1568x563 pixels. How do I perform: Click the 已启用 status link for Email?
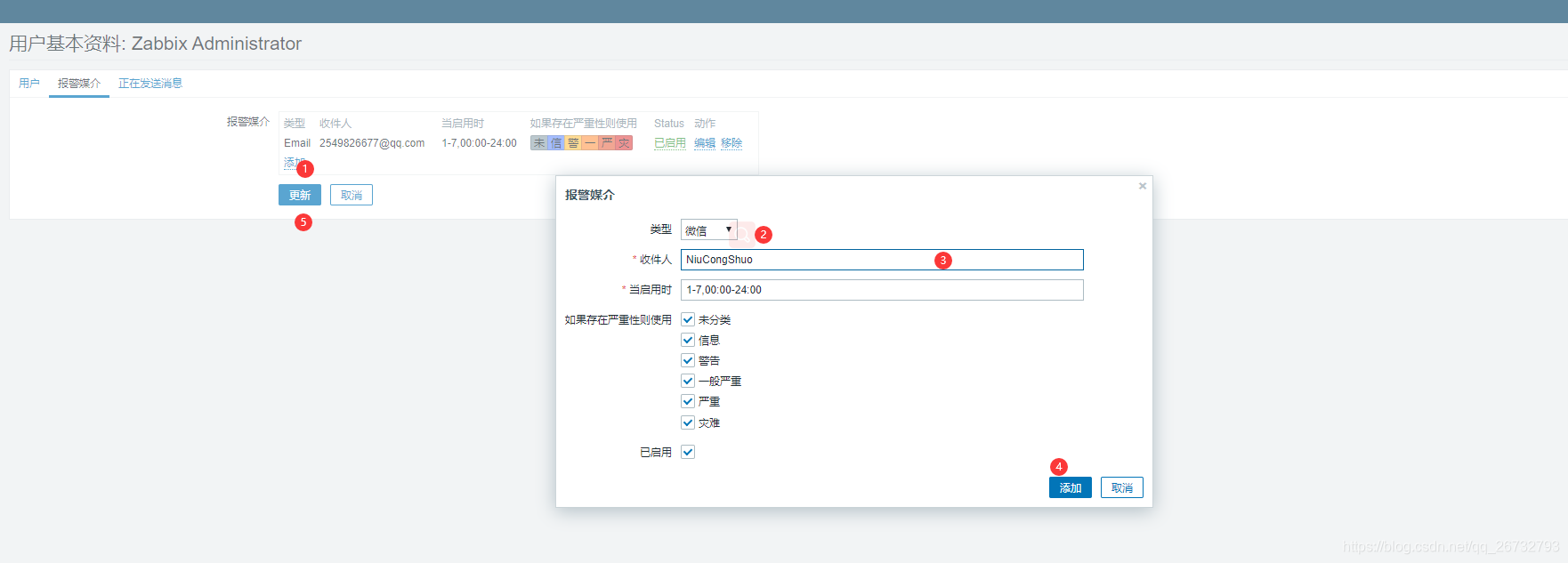pos(670,143)
